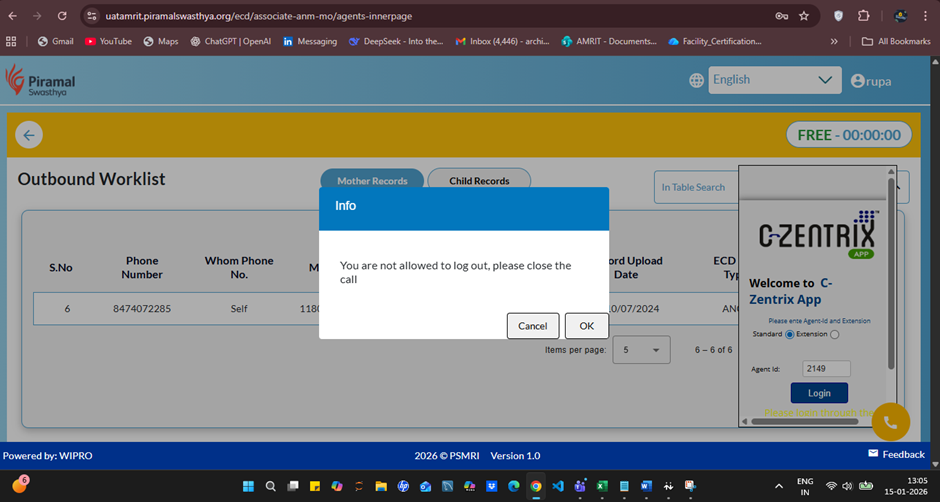This screenshot has height=502, width=940.
Task: Click the back arrow on yellow bar
Action: tap(28, 136)
